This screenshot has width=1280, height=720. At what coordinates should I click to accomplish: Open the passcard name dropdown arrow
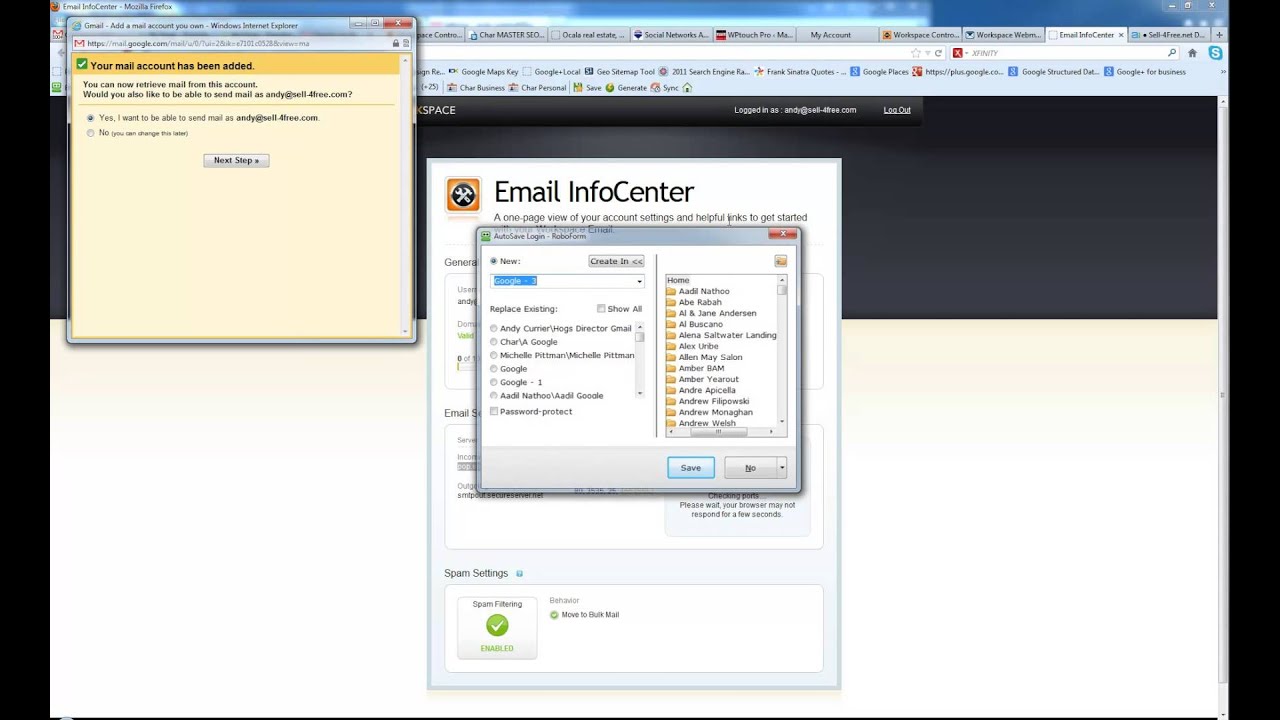pyautogui.click(x=639, y=281)
